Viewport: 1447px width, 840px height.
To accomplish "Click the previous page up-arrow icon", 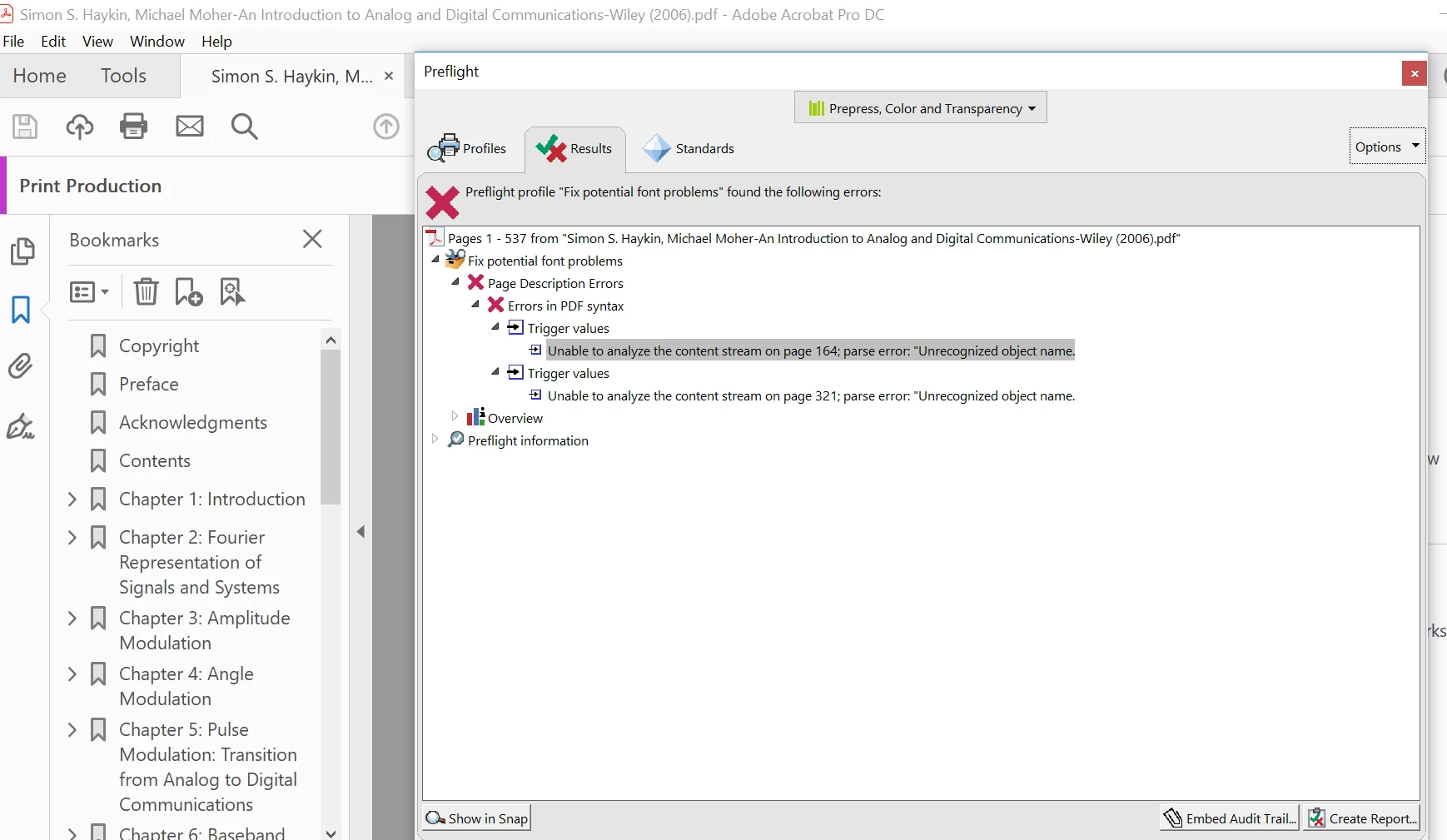I will point(386,127).
